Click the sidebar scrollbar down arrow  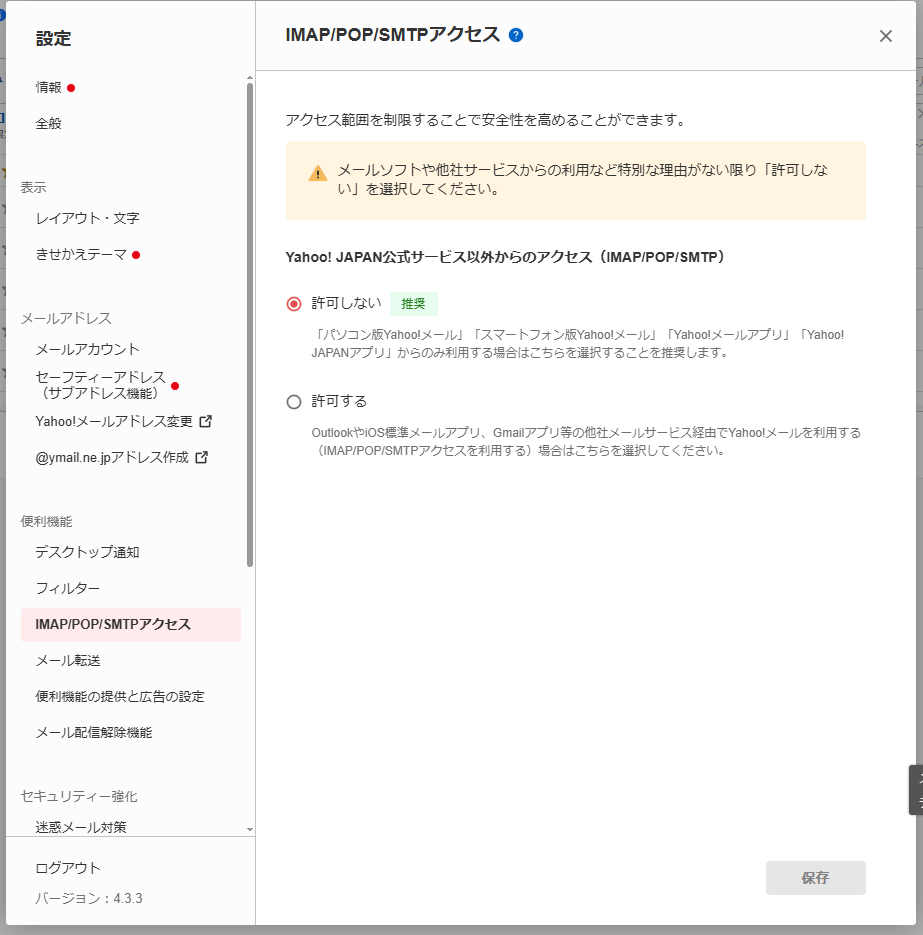(249, 829)
